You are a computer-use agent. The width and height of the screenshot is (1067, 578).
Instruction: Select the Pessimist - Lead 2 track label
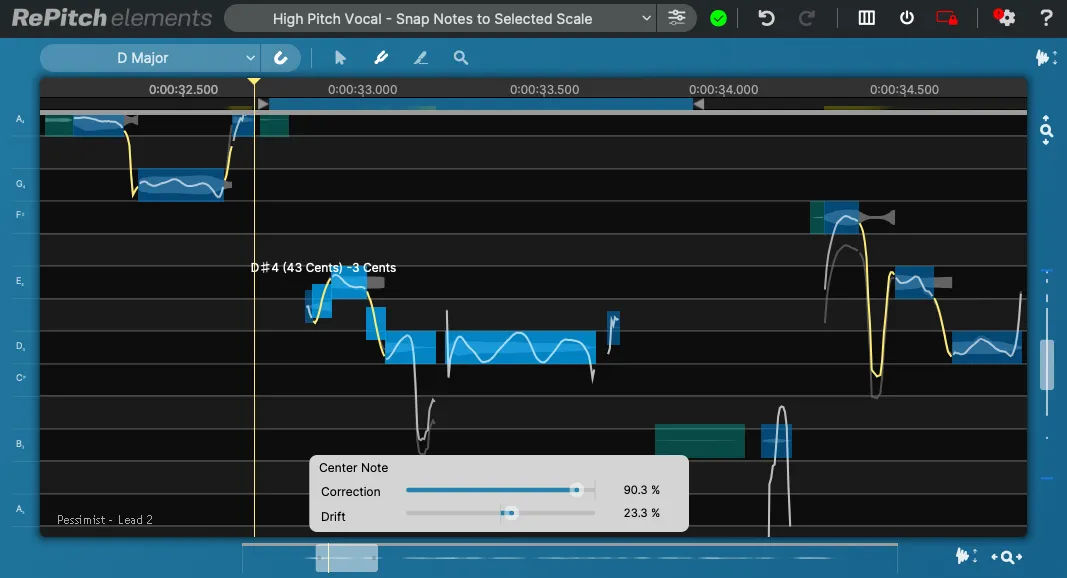pos(102,519)
